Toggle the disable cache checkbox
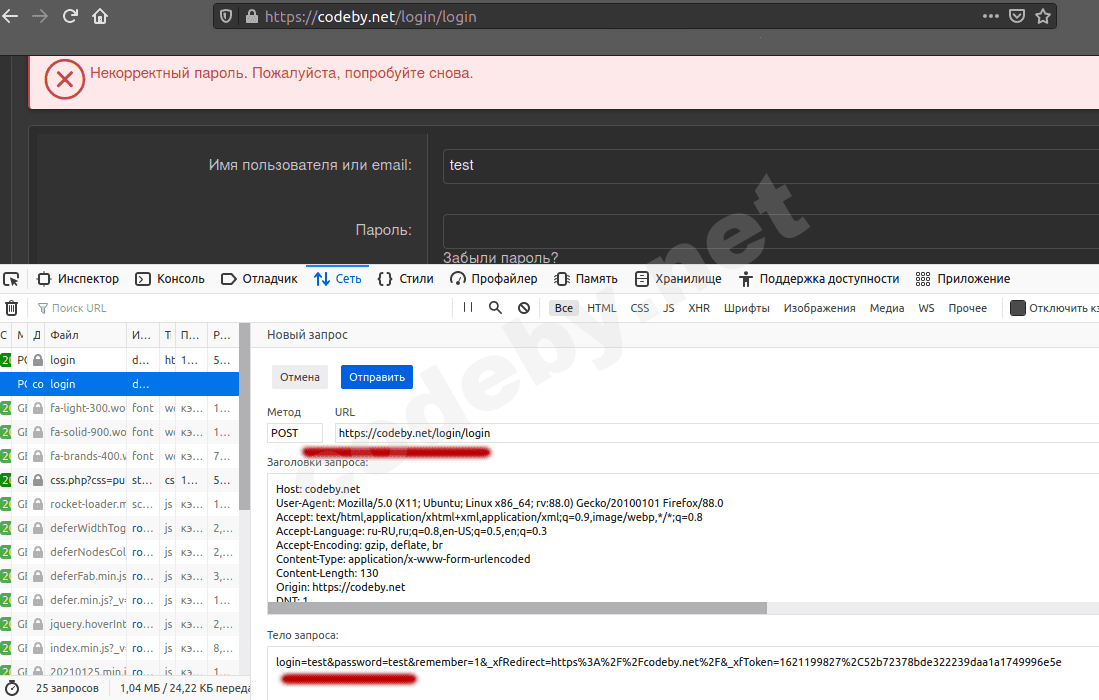1099x700 pixels. click(x=1018, y=308)
